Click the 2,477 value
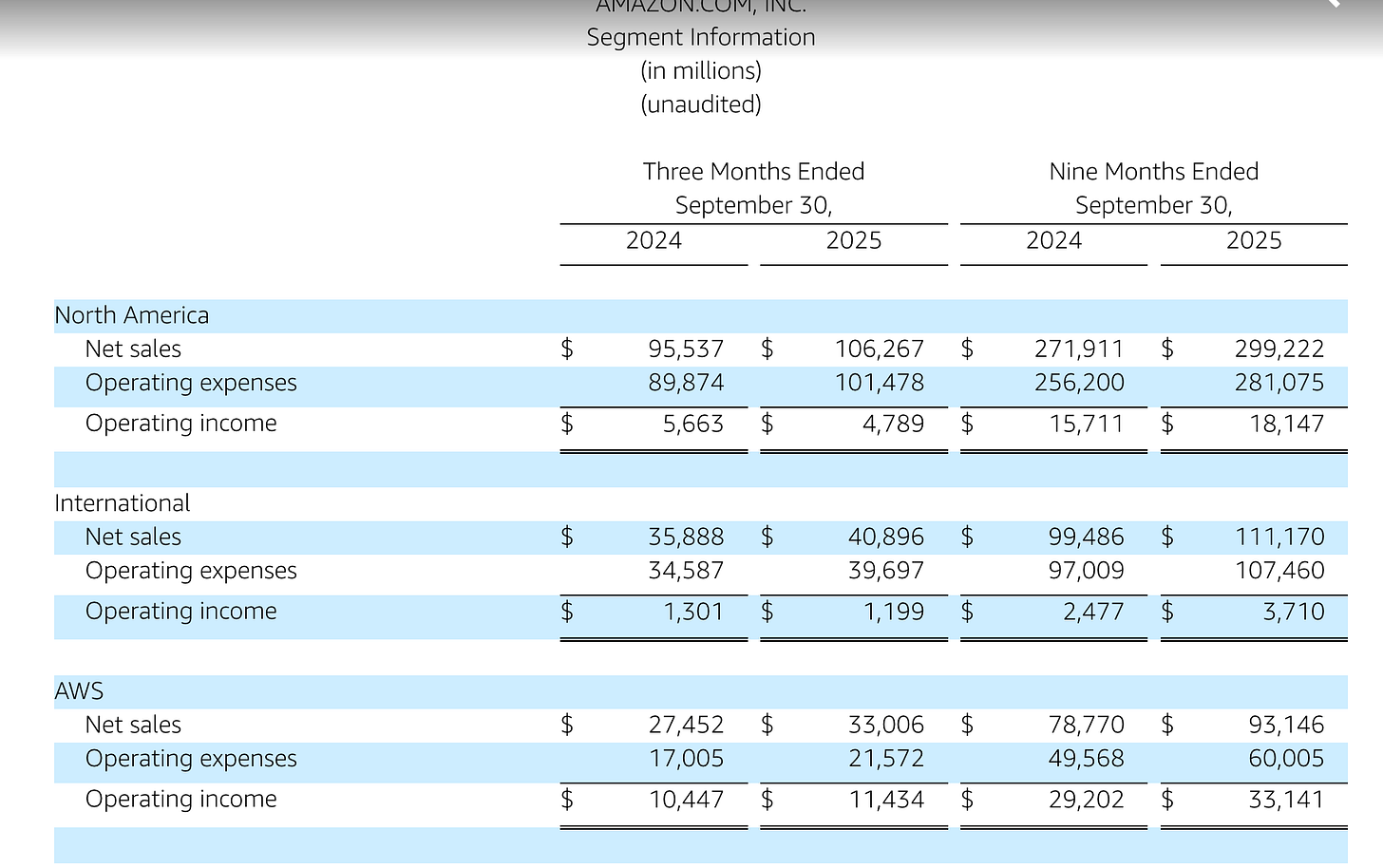Viewport: 1383px width, 868px height. 1093,612
